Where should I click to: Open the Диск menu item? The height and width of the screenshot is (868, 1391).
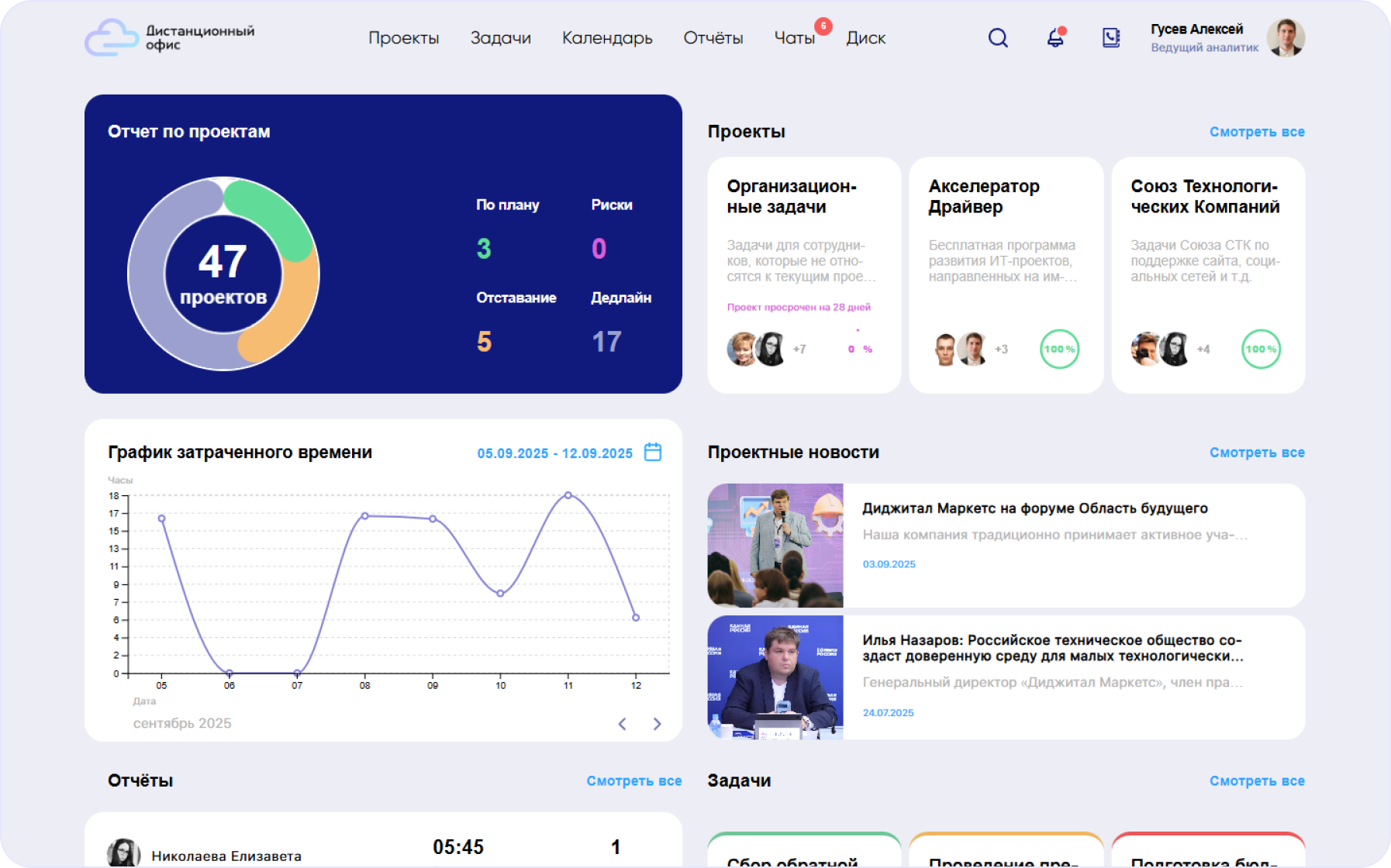point(865,38)
